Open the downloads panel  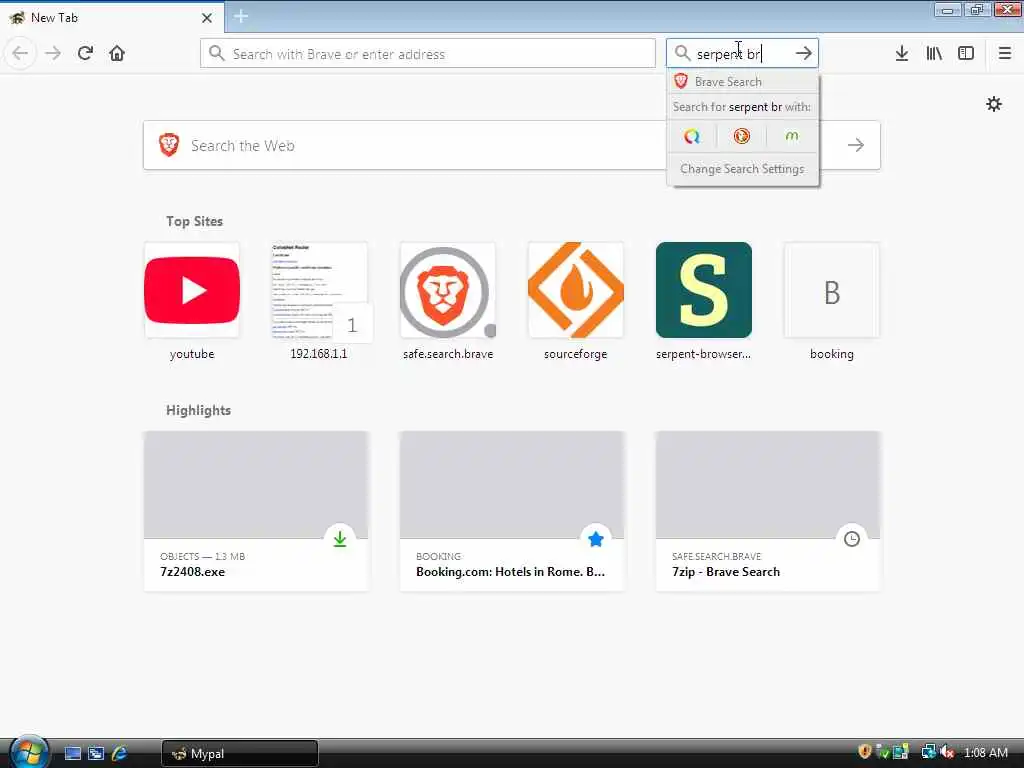click(x=902, y=54)
